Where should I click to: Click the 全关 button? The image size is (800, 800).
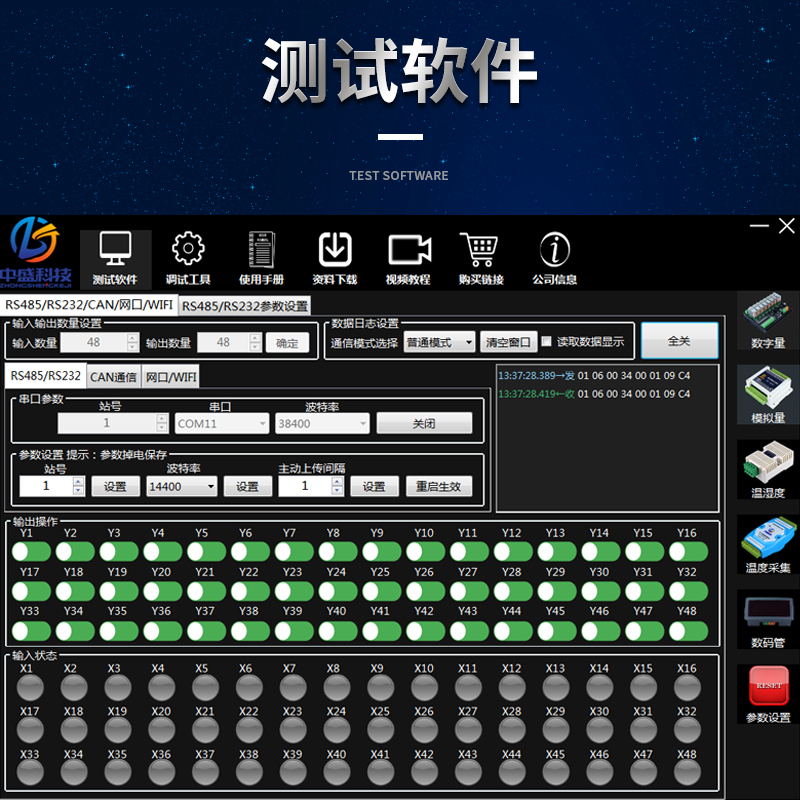(x=679, y=340)
